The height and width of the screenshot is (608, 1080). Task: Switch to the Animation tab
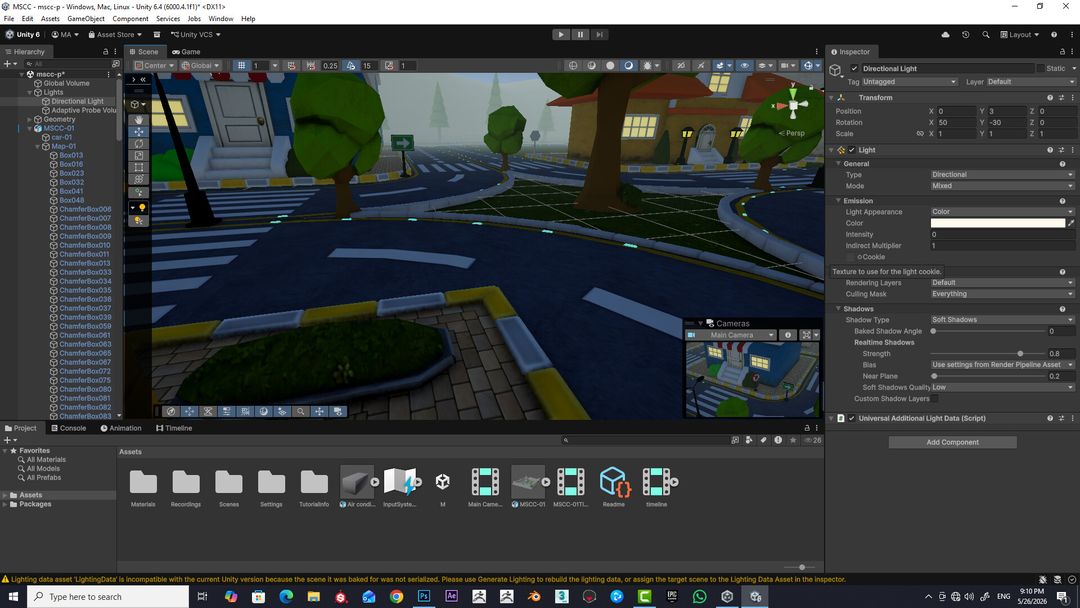click(x=121, y=428)
